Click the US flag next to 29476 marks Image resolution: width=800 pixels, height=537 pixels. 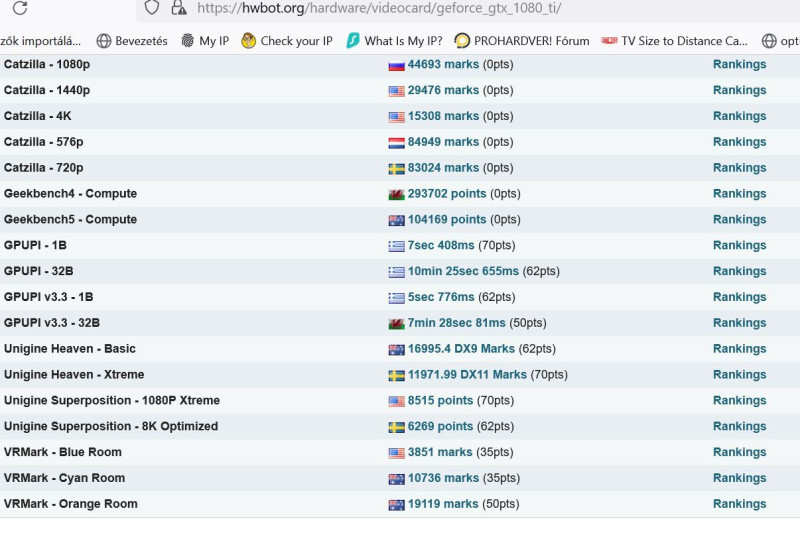[396, 91]
